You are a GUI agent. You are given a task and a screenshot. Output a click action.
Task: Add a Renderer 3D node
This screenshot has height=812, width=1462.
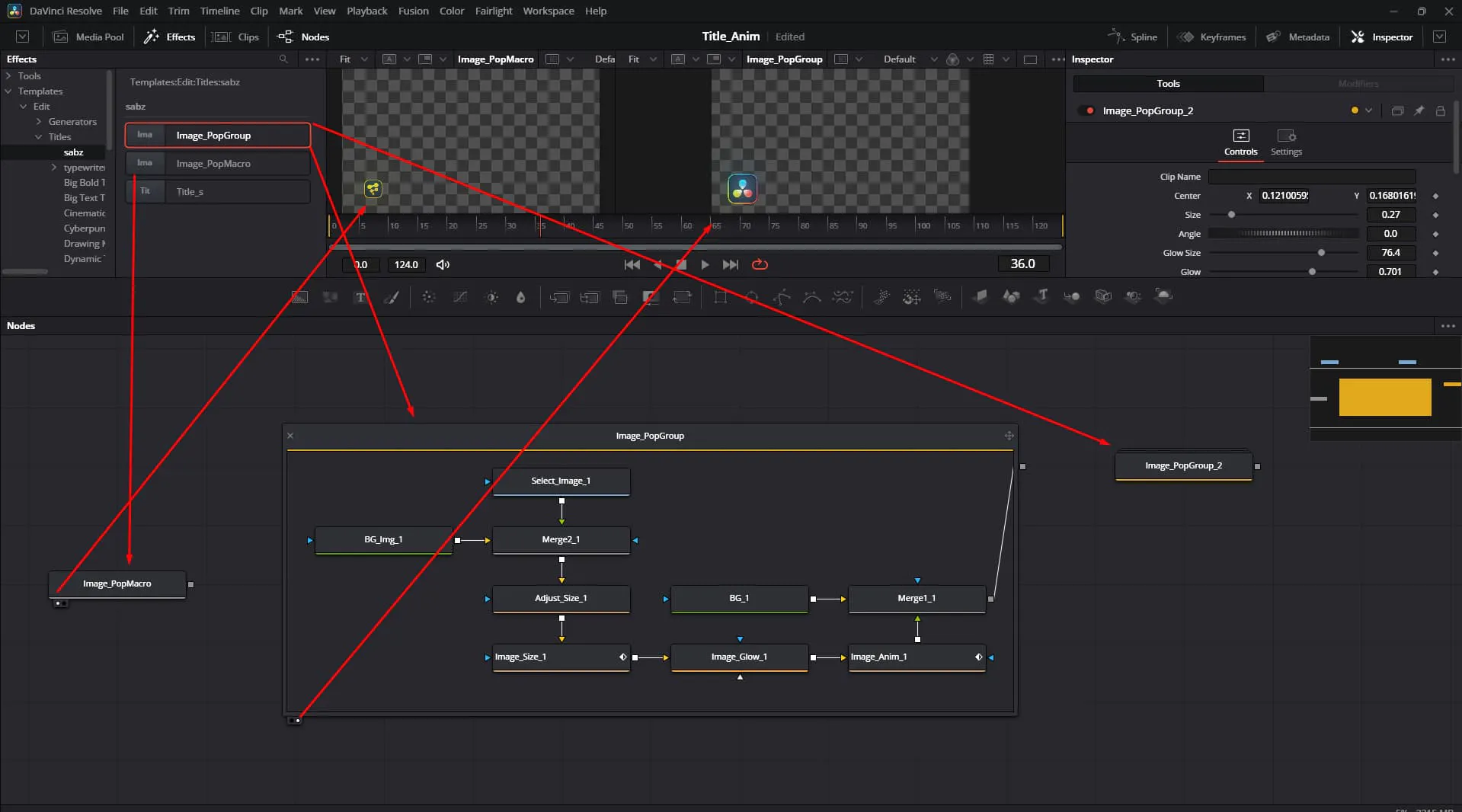[x=1163, y=297]
